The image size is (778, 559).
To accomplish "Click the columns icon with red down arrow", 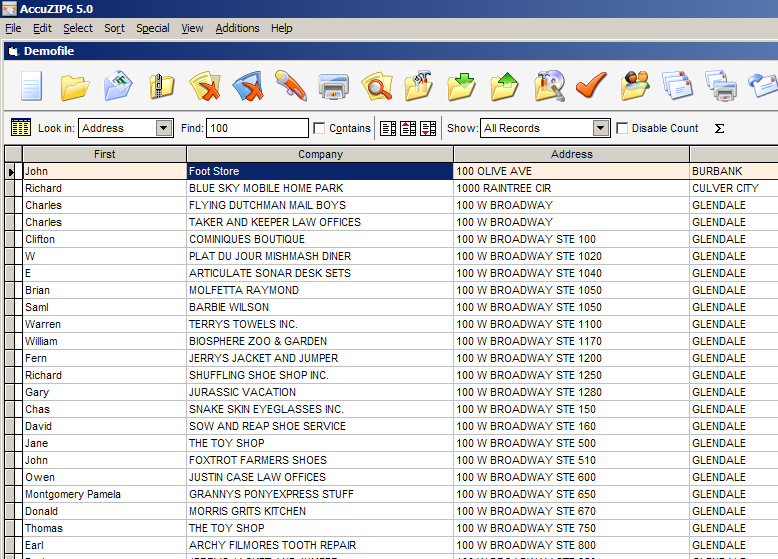I will point(428,128).
